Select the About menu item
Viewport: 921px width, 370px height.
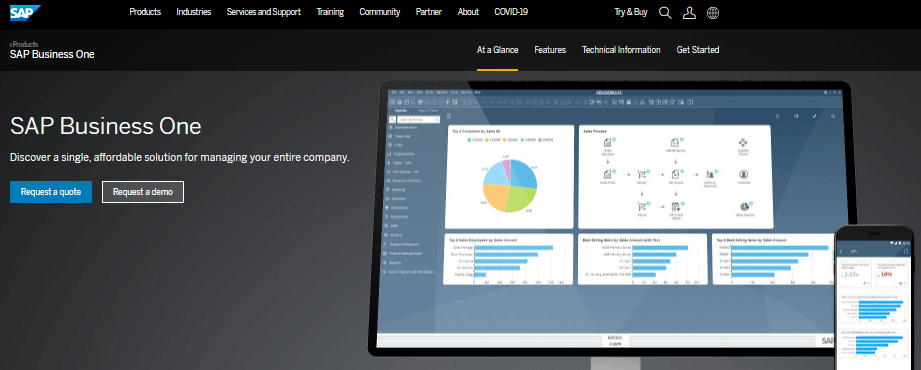click(x=468, y=12)
